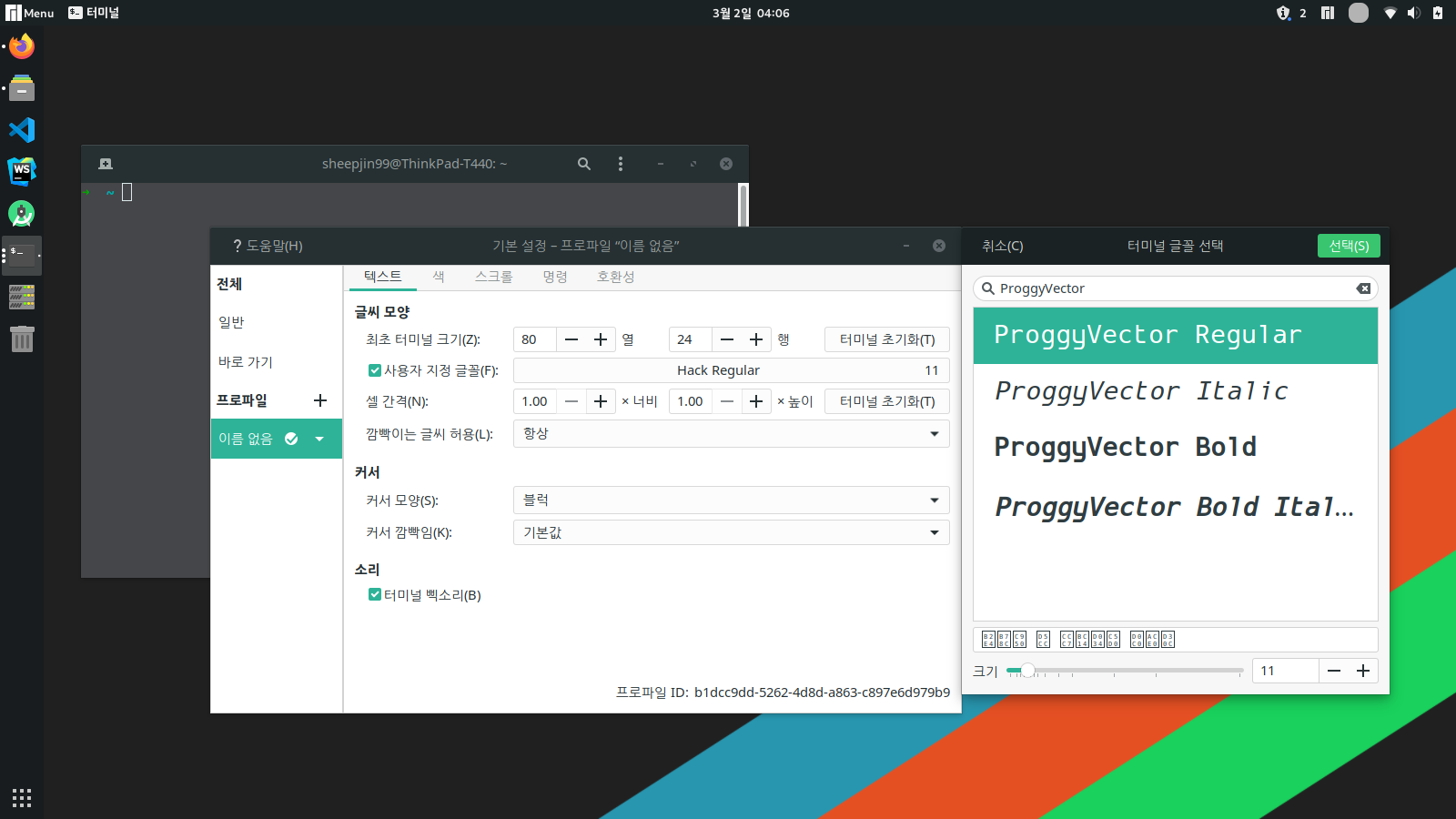Increase the cell height spacing
1456x819 pixels.
(756, 401)
